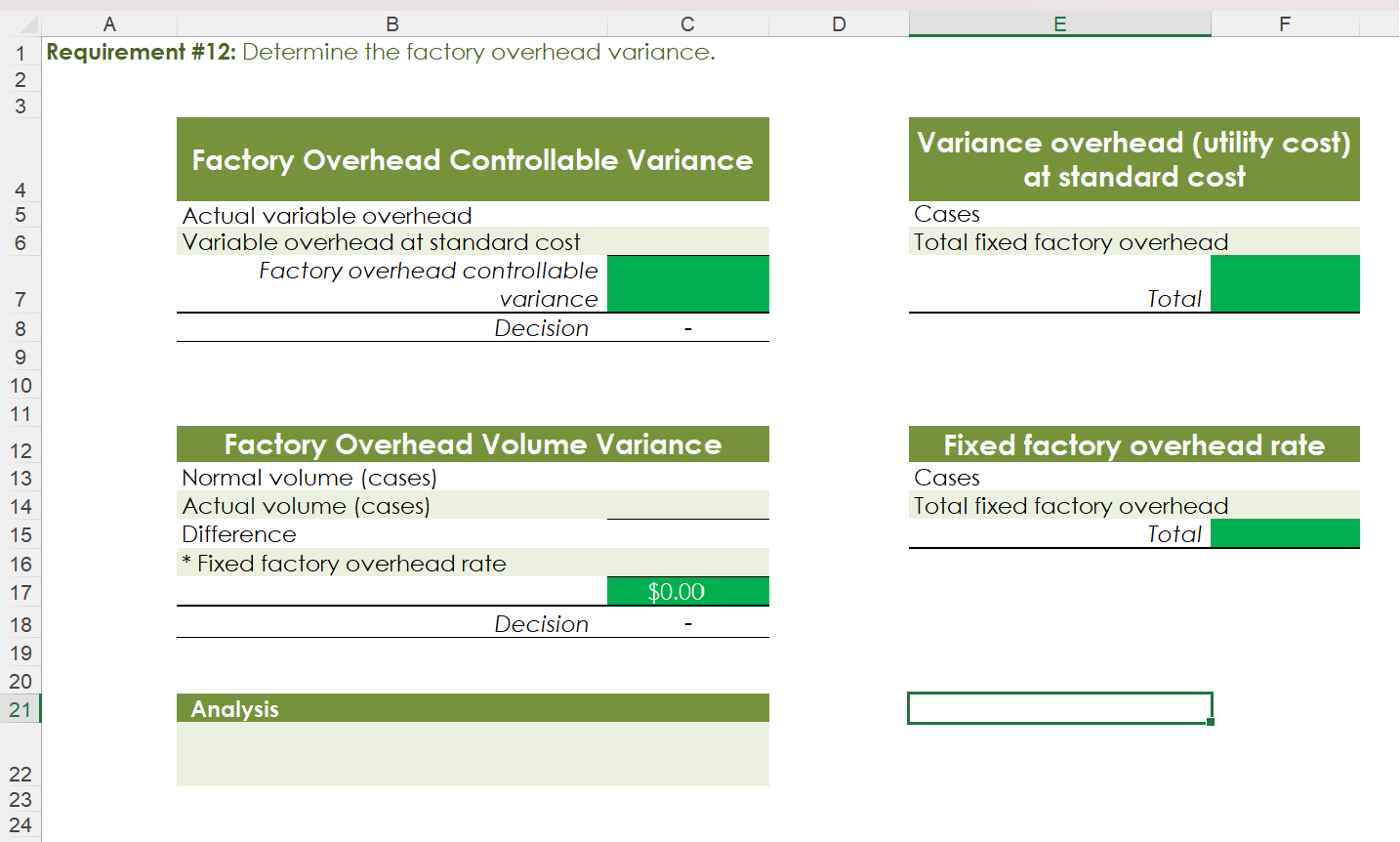Click 'Total fixed factory overhead' under the rate heading

point(1071,506)
